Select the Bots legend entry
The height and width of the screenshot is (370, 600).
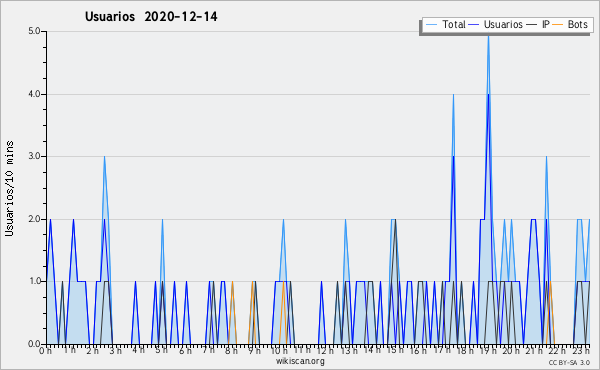click(570, 24)
